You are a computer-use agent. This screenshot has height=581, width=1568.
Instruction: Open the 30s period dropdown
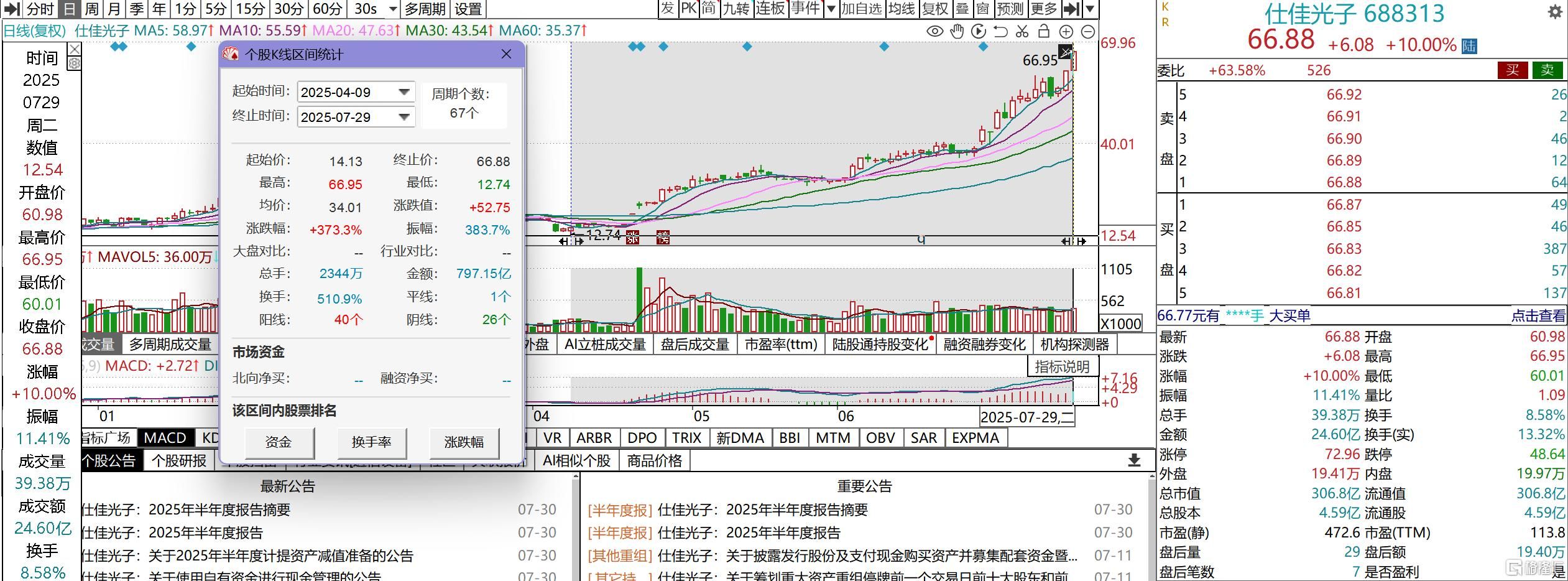click(x=392, y=9)
